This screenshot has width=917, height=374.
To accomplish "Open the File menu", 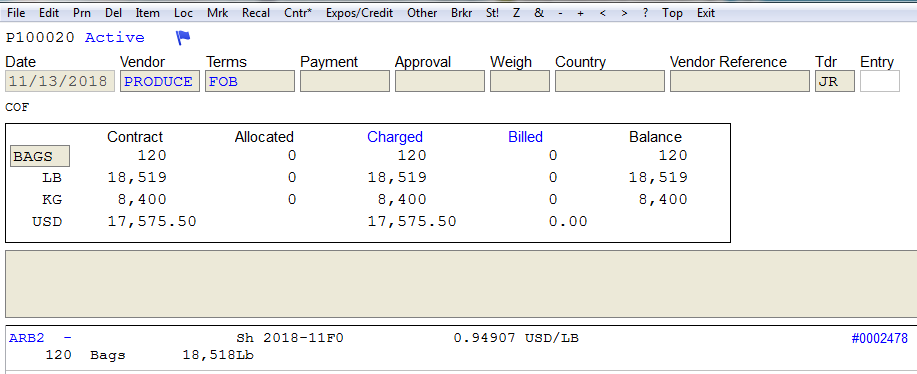I will pos(16,13).
